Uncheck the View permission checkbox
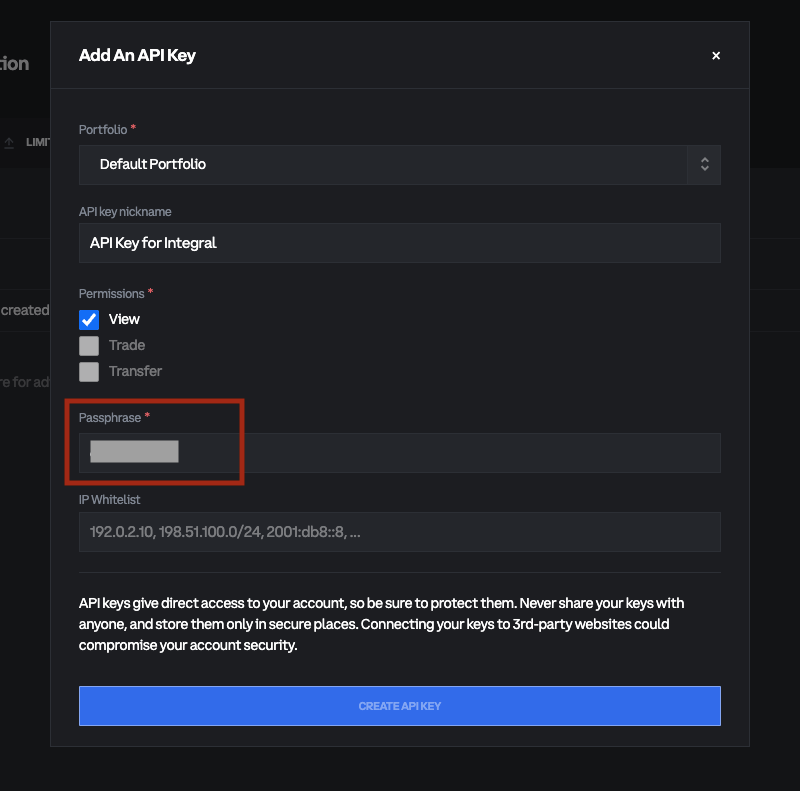The image size is (800, 791). coord(89,319)
